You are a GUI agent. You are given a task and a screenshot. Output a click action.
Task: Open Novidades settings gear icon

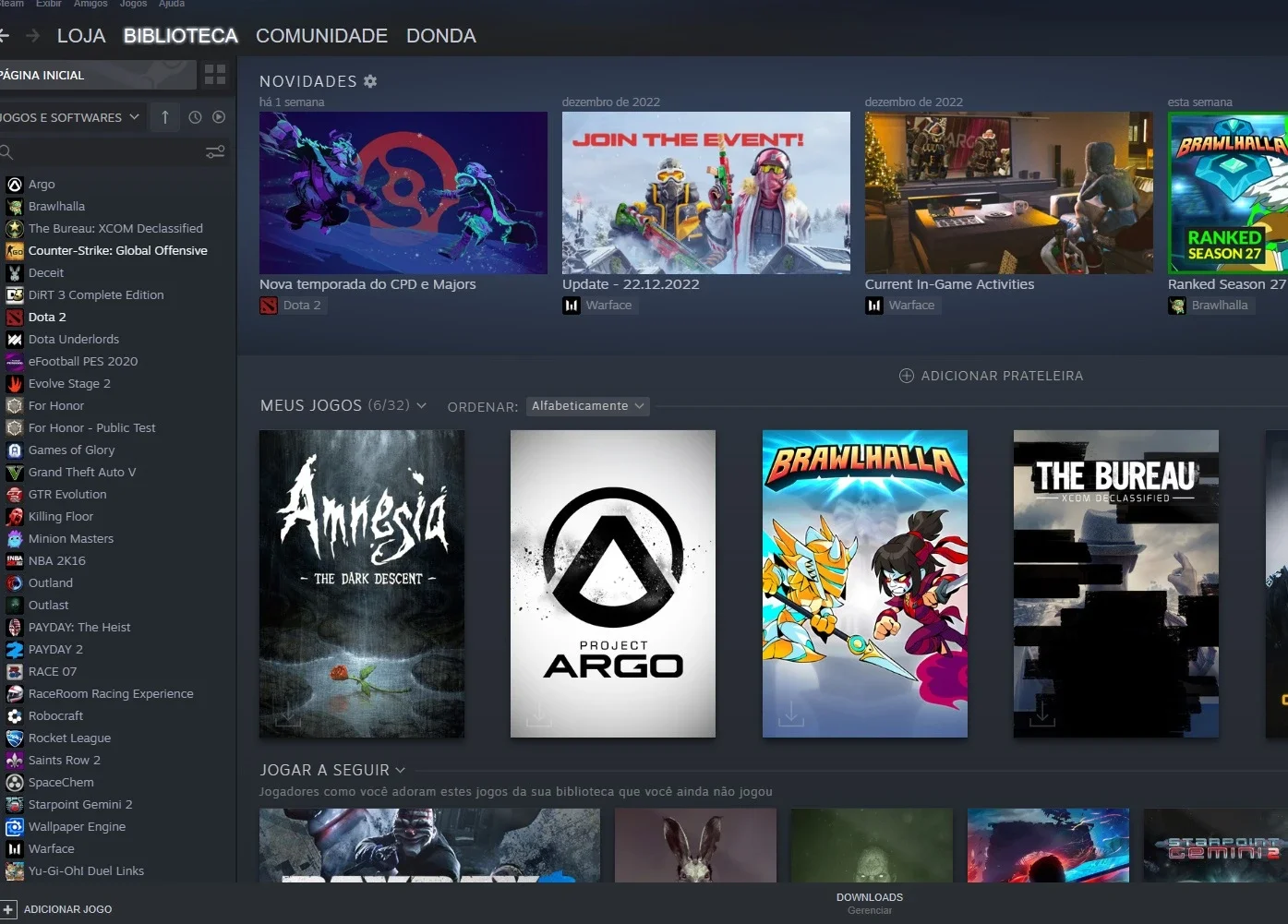coord(370,81)
